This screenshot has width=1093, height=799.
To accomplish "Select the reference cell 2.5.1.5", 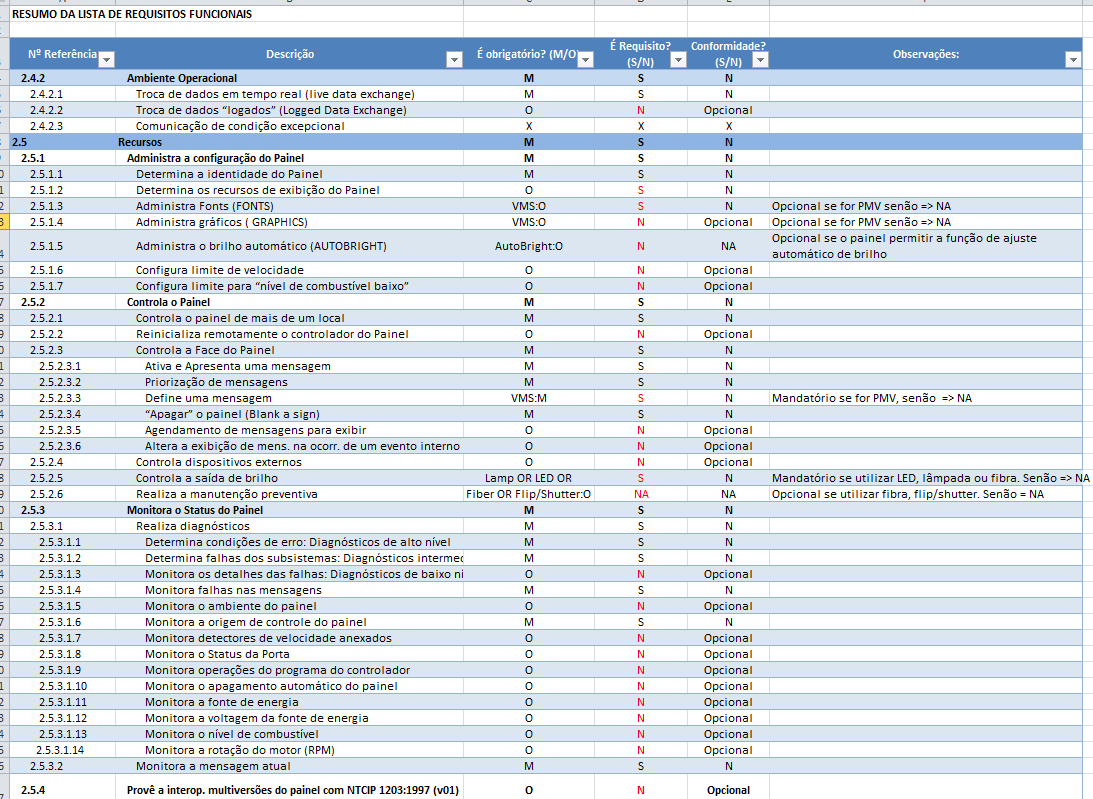I will tap(46, 246).
